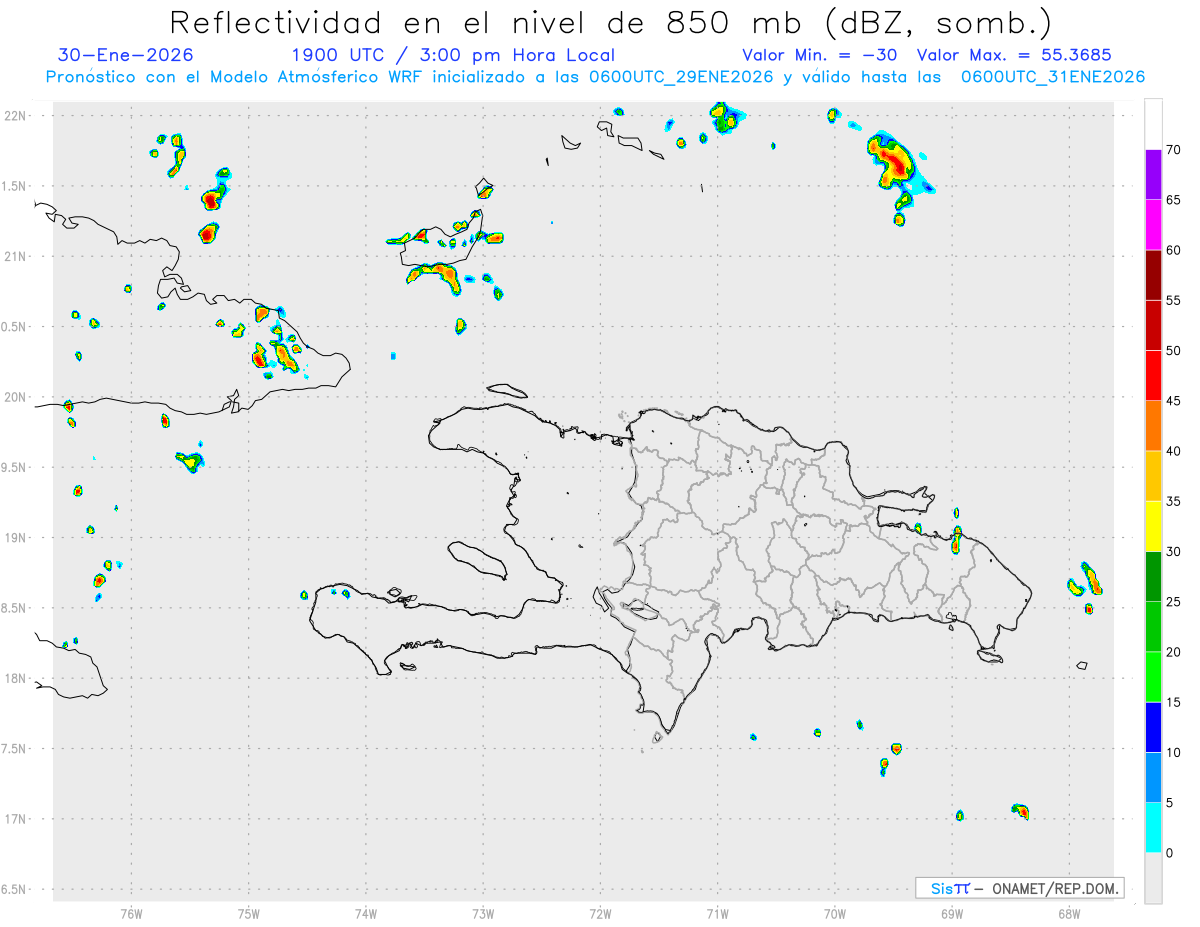Viewport: 1200px width, 927px height.
Task: Pick the purple 65–70 dBZ legend swatch
Action: pos(1153,174)
